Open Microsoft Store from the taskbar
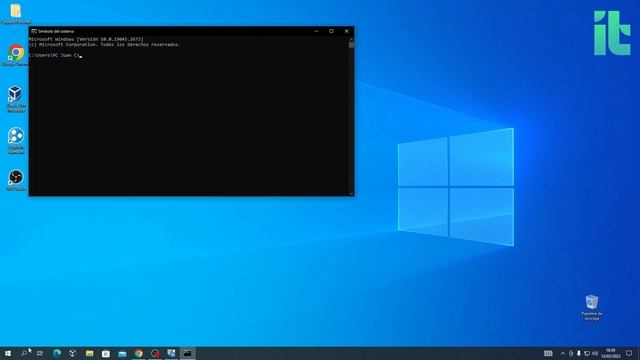This screenshot has height=360, width=640. [x=106, y=353]
